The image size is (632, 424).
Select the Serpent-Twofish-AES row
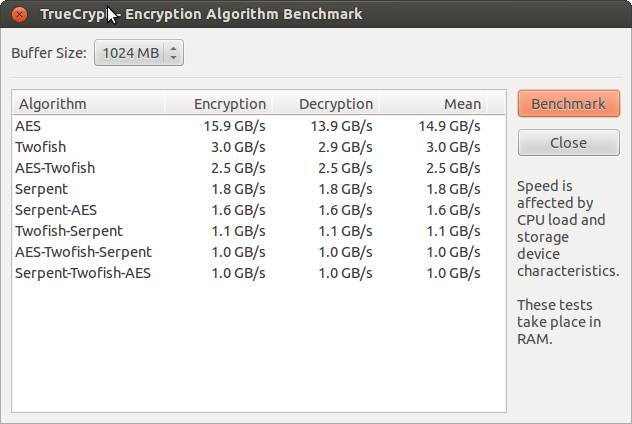tap(259, 273)
